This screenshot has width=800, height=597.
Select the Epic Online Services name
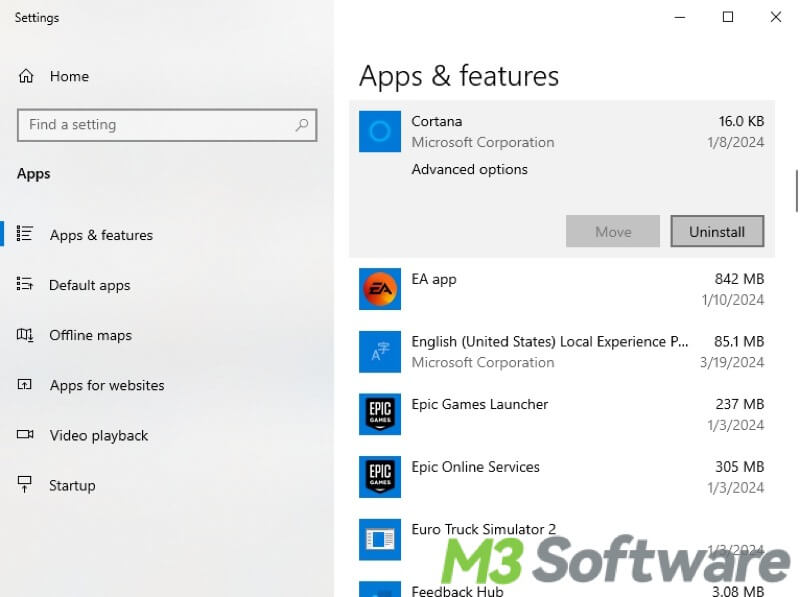[x=476, y=467]
